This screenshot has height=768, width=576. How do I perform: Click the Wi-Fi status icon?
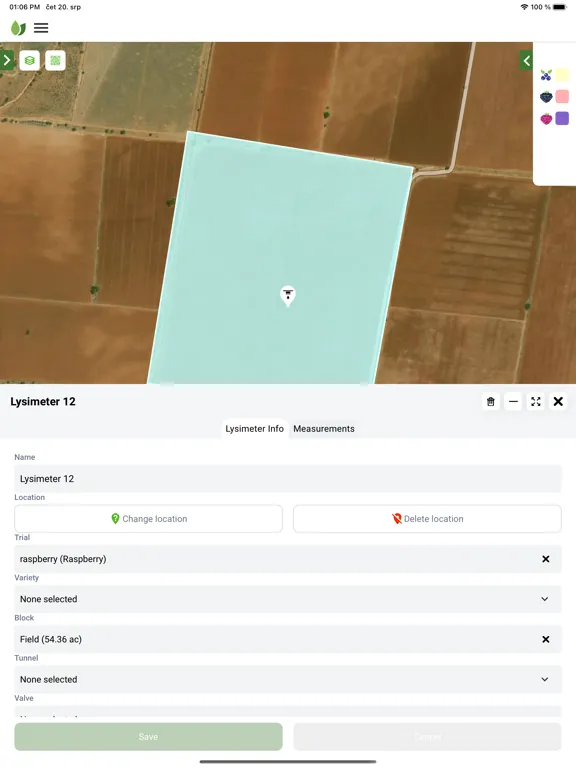click(524, 7)
